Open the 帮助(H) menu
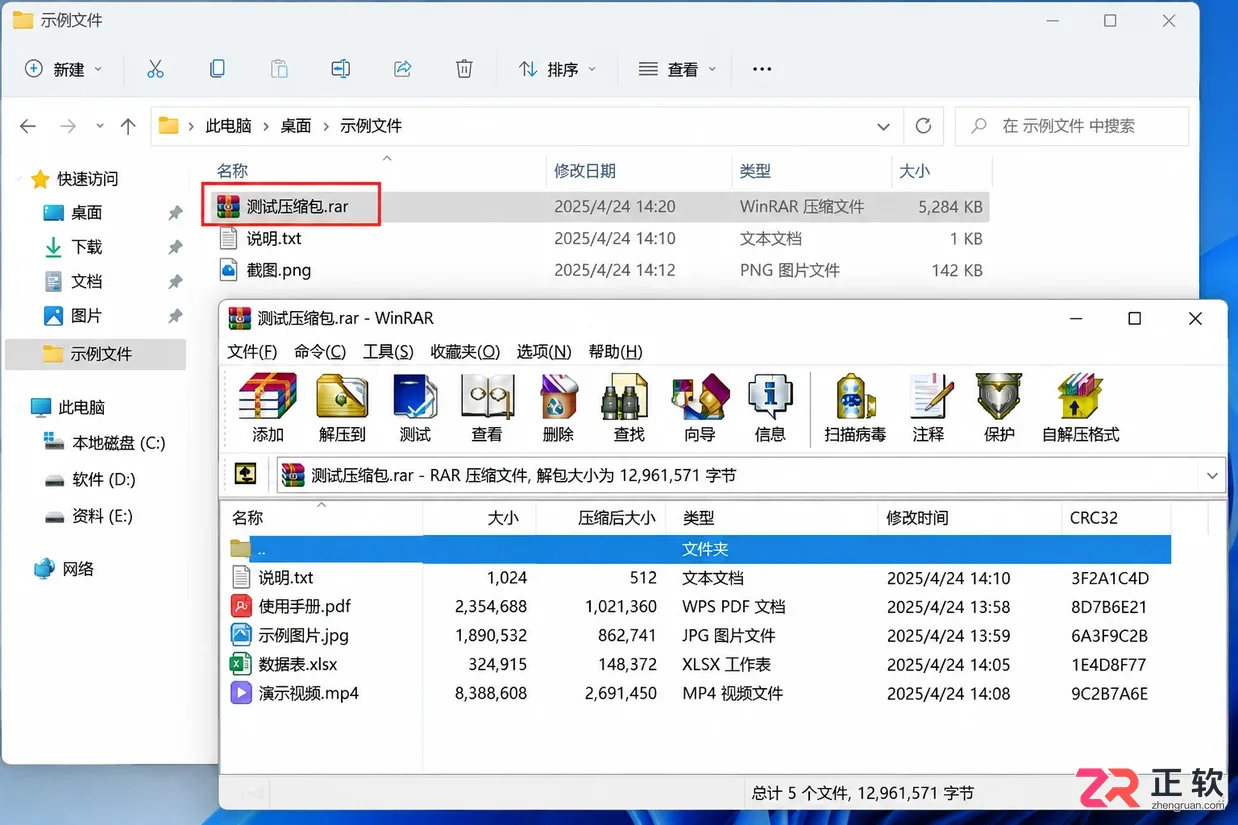The image size is (1238, 825). 615,352
